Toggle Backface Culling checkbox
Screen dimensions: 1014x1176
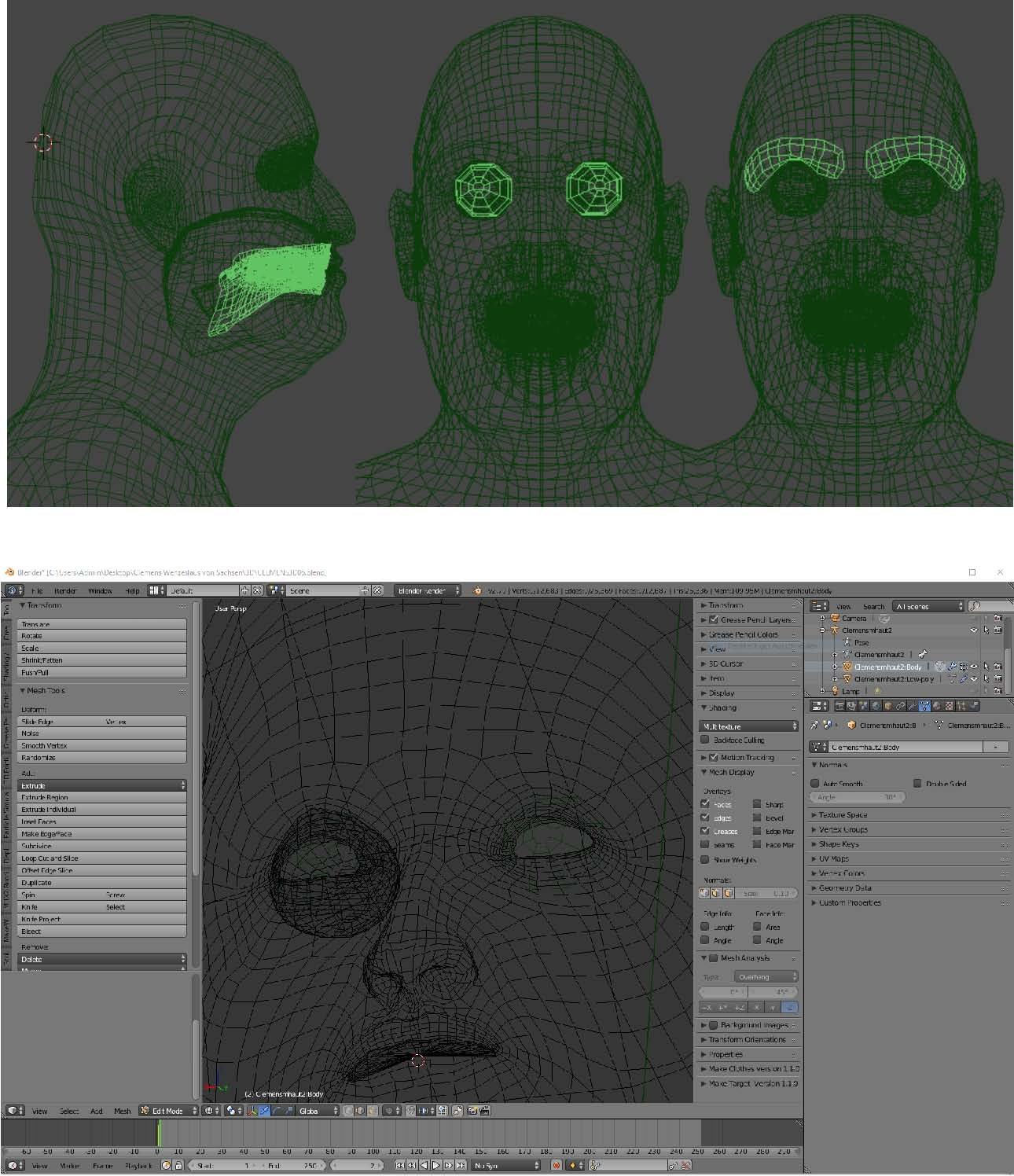(x=705, y=740)
